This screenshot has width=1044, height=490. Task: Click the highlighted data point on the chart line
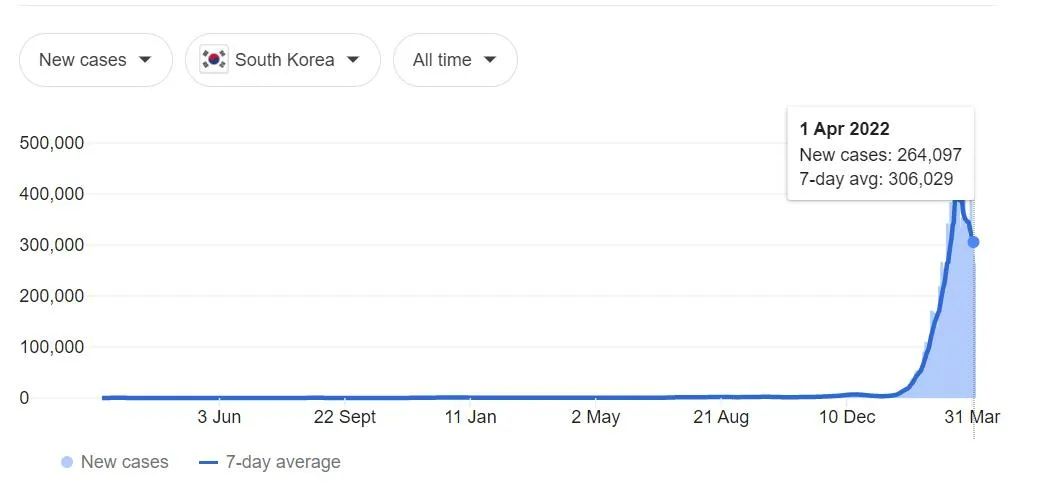pyautogui.click(x=973, y=242)
